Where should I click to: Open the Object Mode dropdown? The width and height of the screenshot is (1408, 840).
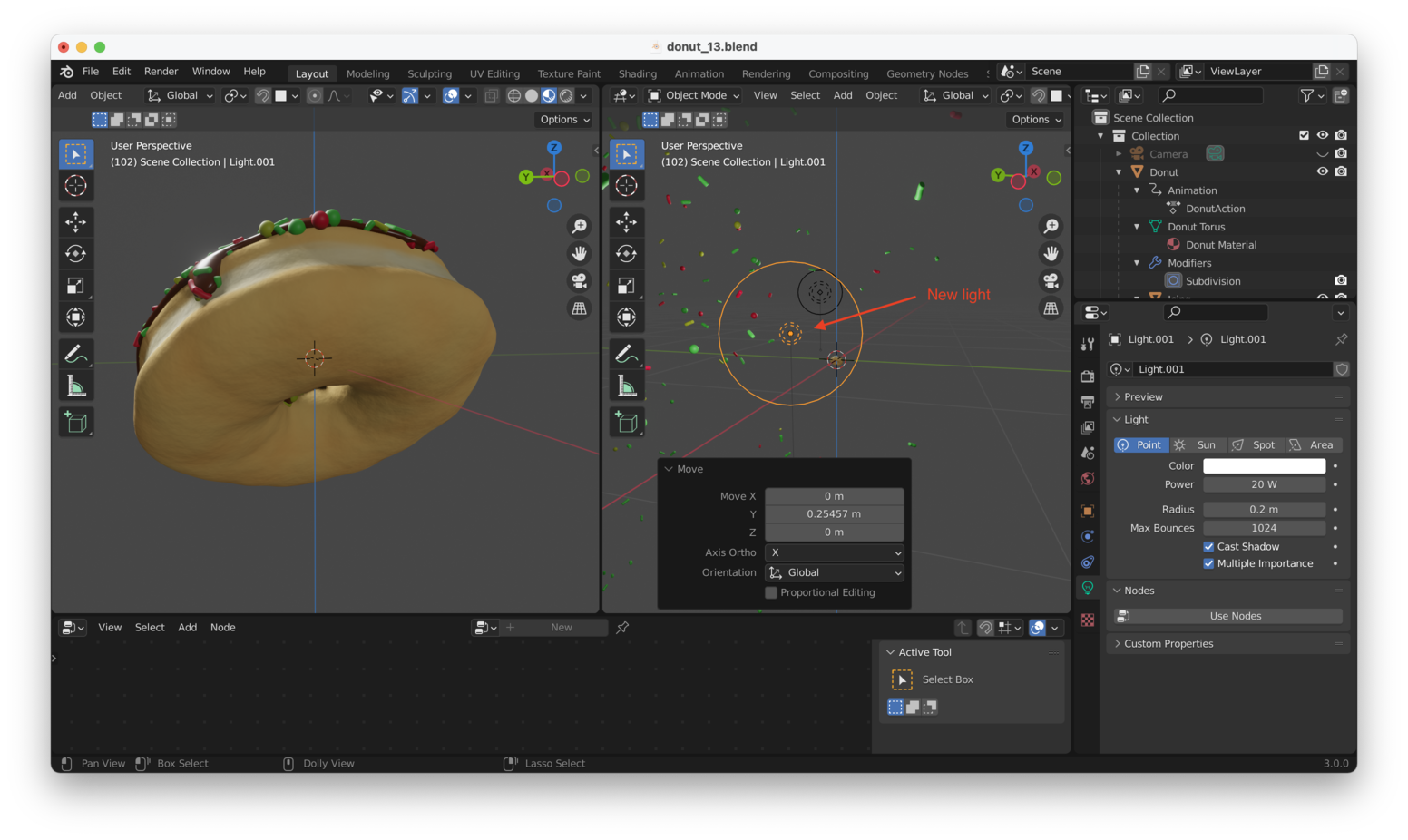pos(695,95)
